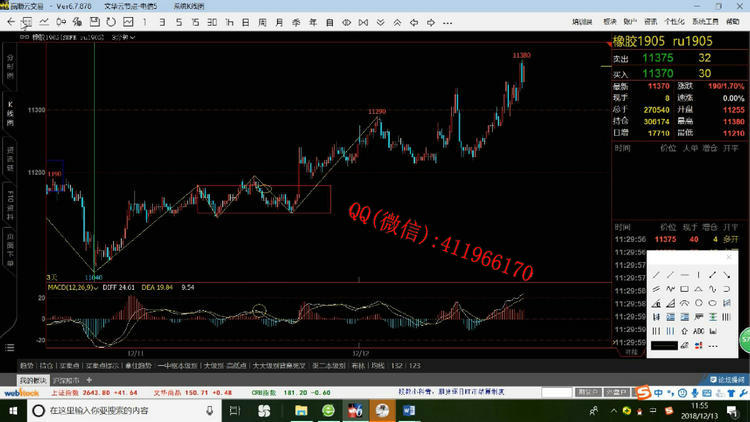750x422 pixels.
Task: Select the 我的板块 bottom tab
Action: pos(31,381)
